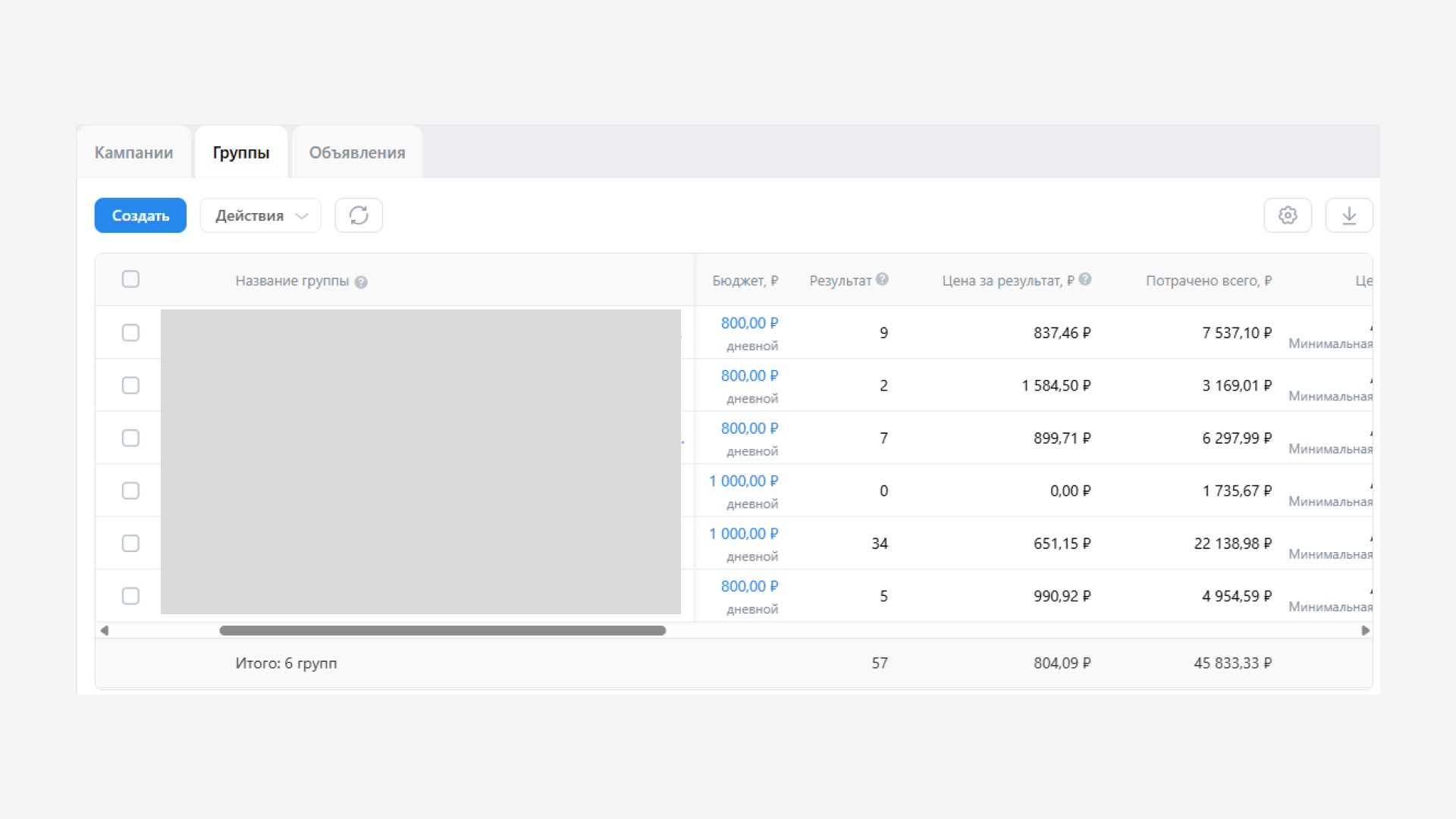Open the Объявления tab
The height and width of the screenshot is (819, 1456).
click(356, 152)
